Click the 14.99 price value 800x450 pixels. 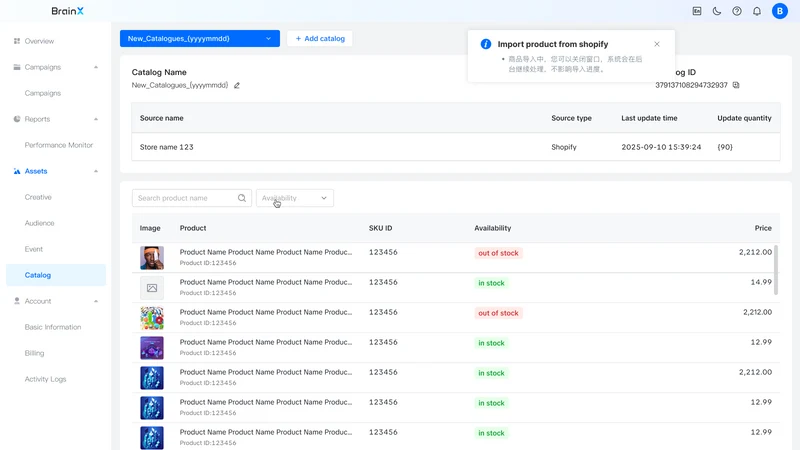point(761,282)
